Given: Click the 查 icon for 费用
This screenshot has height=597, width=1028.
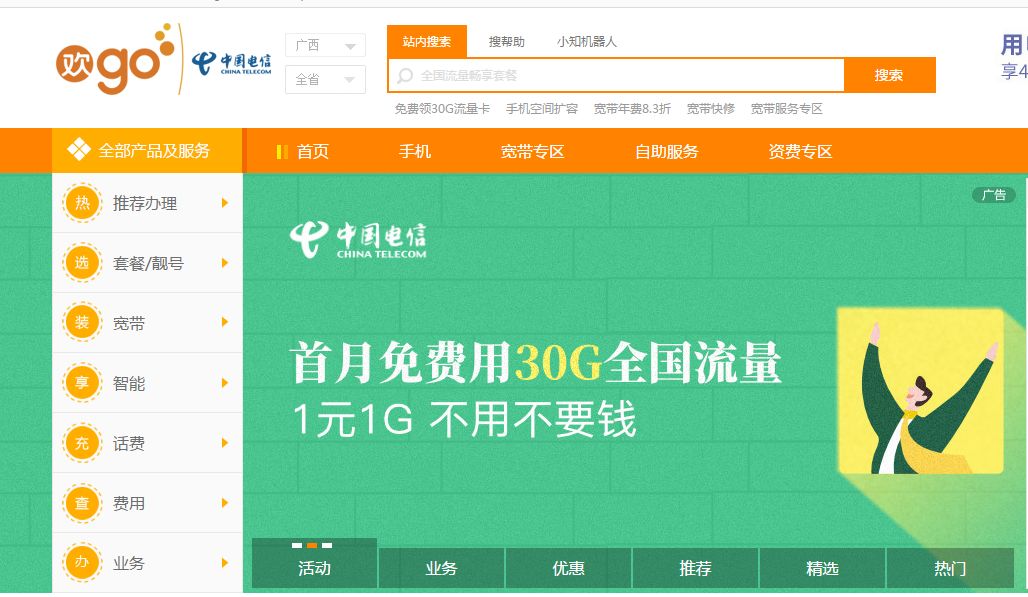Looking at the screenshot, I should click(x=82, y=503).
